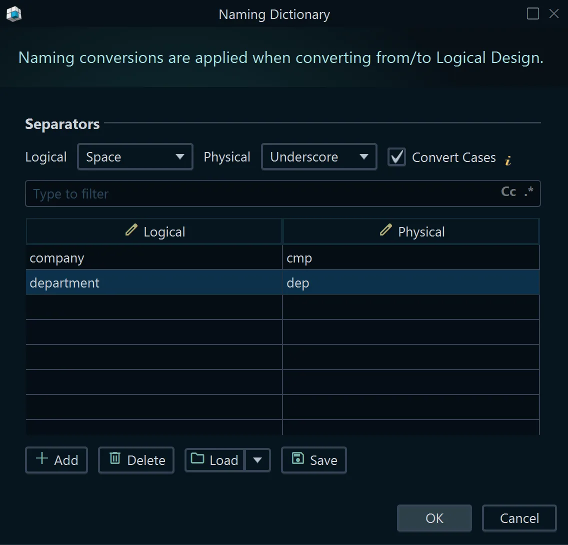Confirm the dialog with OK
The width and height of the screenshot is (568, 545).
pos(434,518)
